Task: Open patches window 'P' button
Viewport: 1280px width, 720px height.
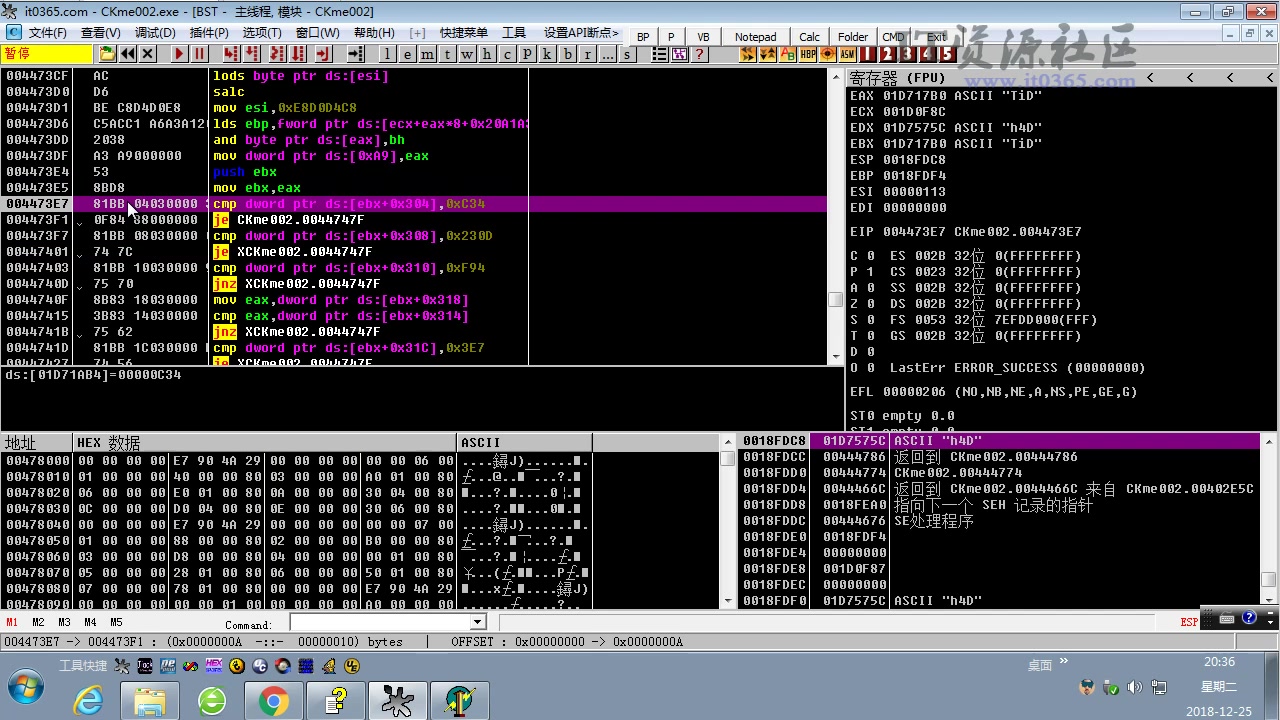Action: [x=527, y=54]
